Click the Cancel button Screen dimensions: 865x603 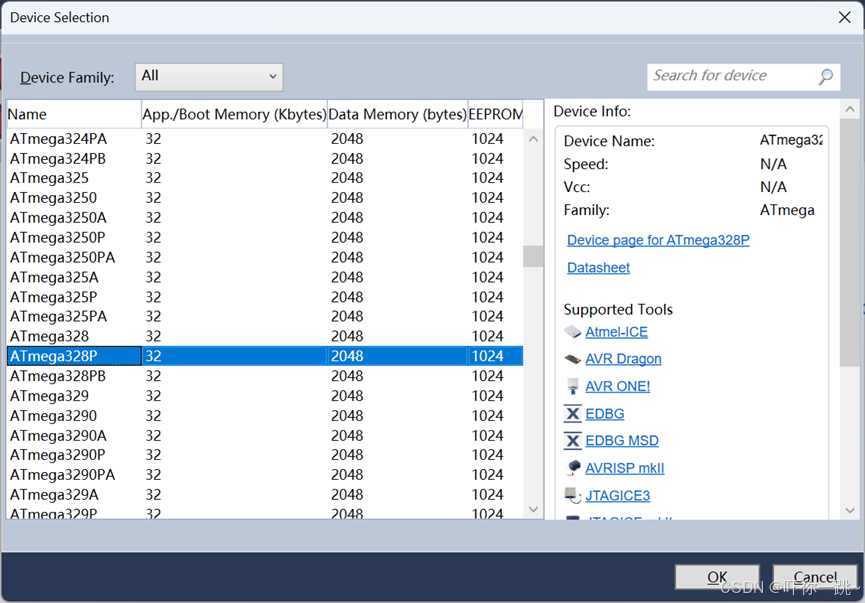pyautogui.click(x=815, y=577)
